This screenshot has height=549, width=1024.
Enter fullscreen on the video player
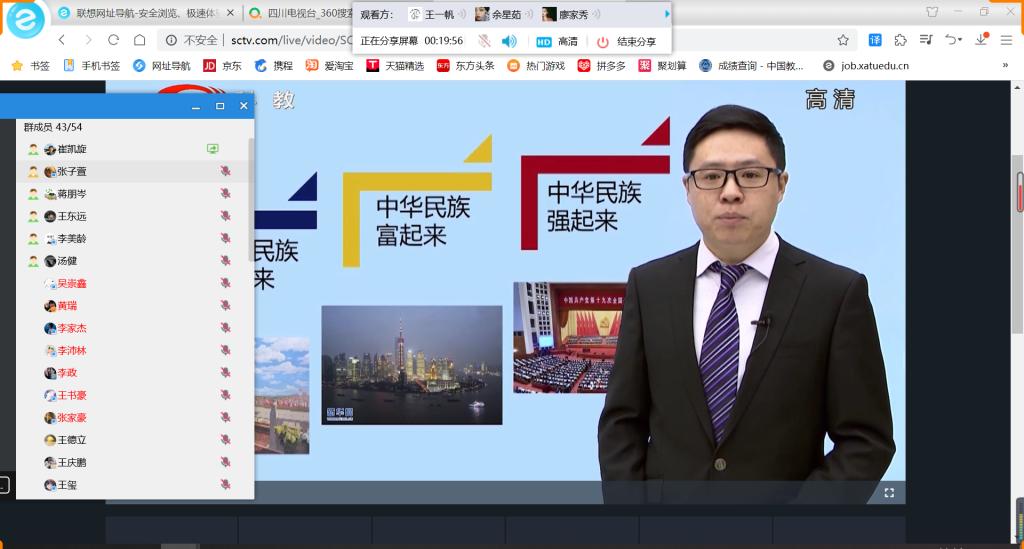click(x=888, y=492)
